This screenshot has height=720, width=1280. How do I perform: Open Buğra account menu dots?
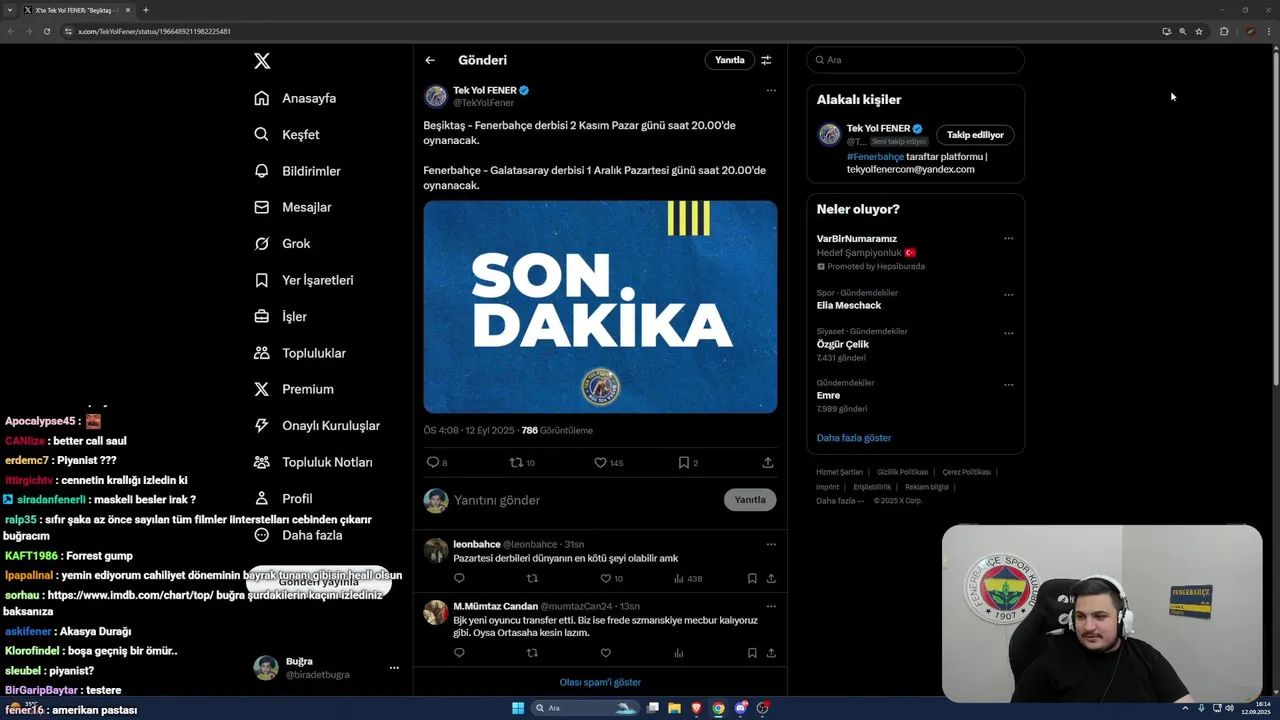pyautogui.click(x=394, y=668)
